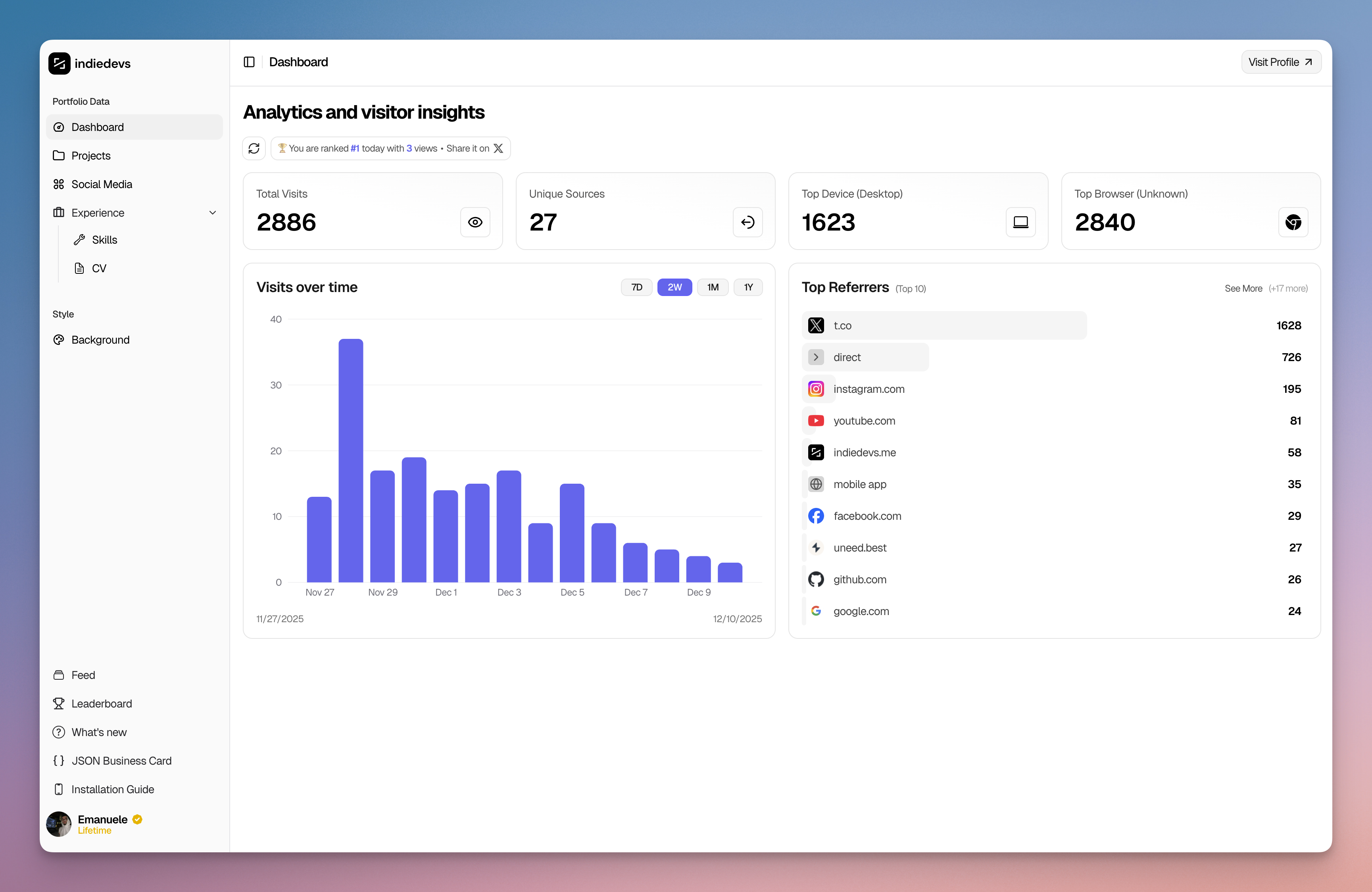Click the eye icon in Total Visits
Image resolution: width=1372 pixels, height=892 pixels.
[x=475, y=222]
